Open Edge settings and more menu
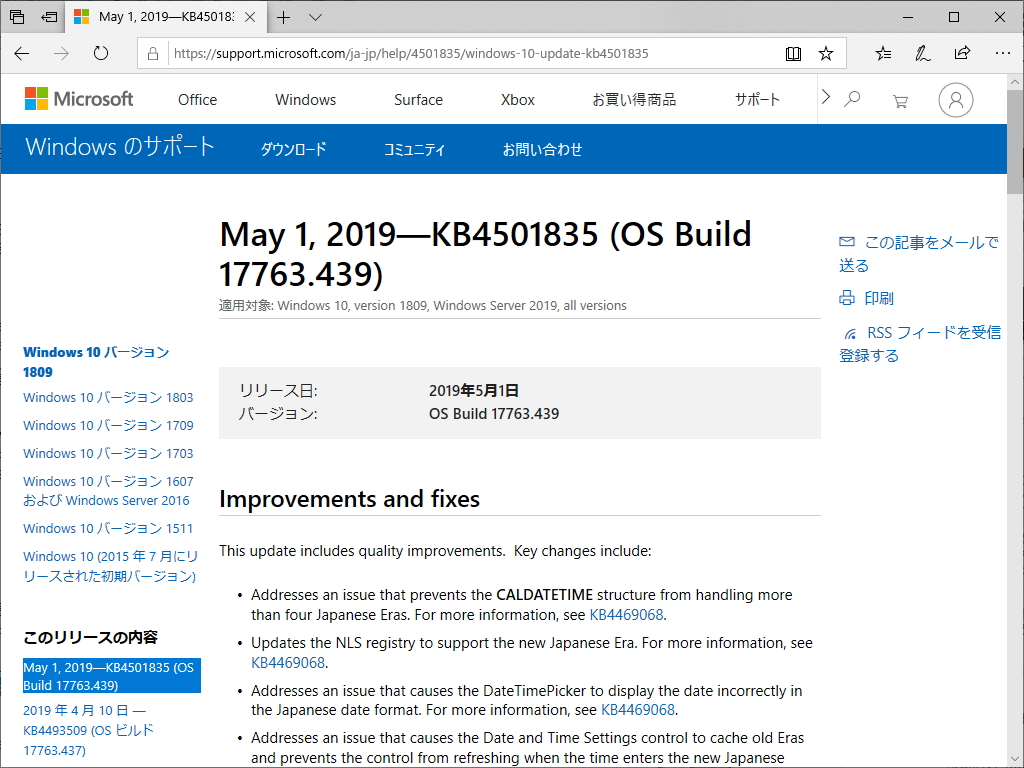The width and height of the screenshot is (1024, 768). tap(1002, 54)
